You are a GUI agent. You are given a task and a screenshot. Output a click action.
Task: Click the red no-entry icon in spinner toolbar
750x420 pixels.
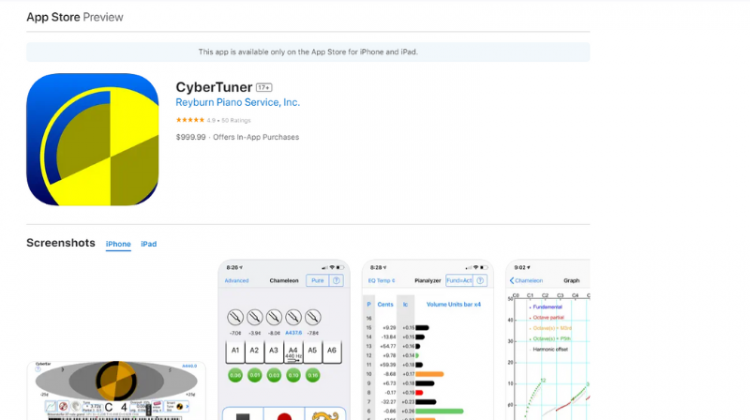pyautogui.click(x=63, y=407)
